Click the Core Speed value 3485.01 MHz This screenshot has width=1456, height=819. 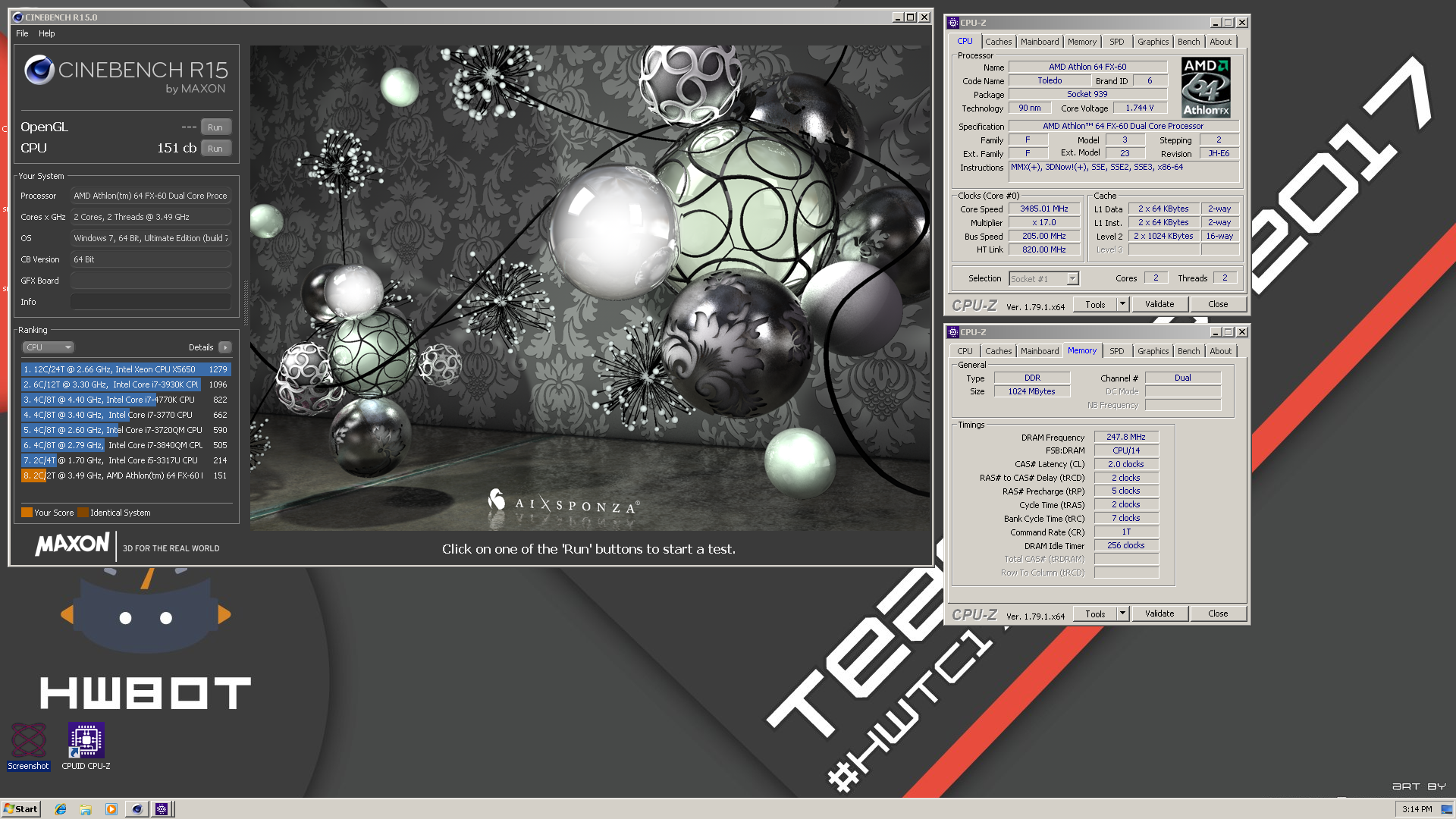pyautogui.click(x=1043, y=209)
